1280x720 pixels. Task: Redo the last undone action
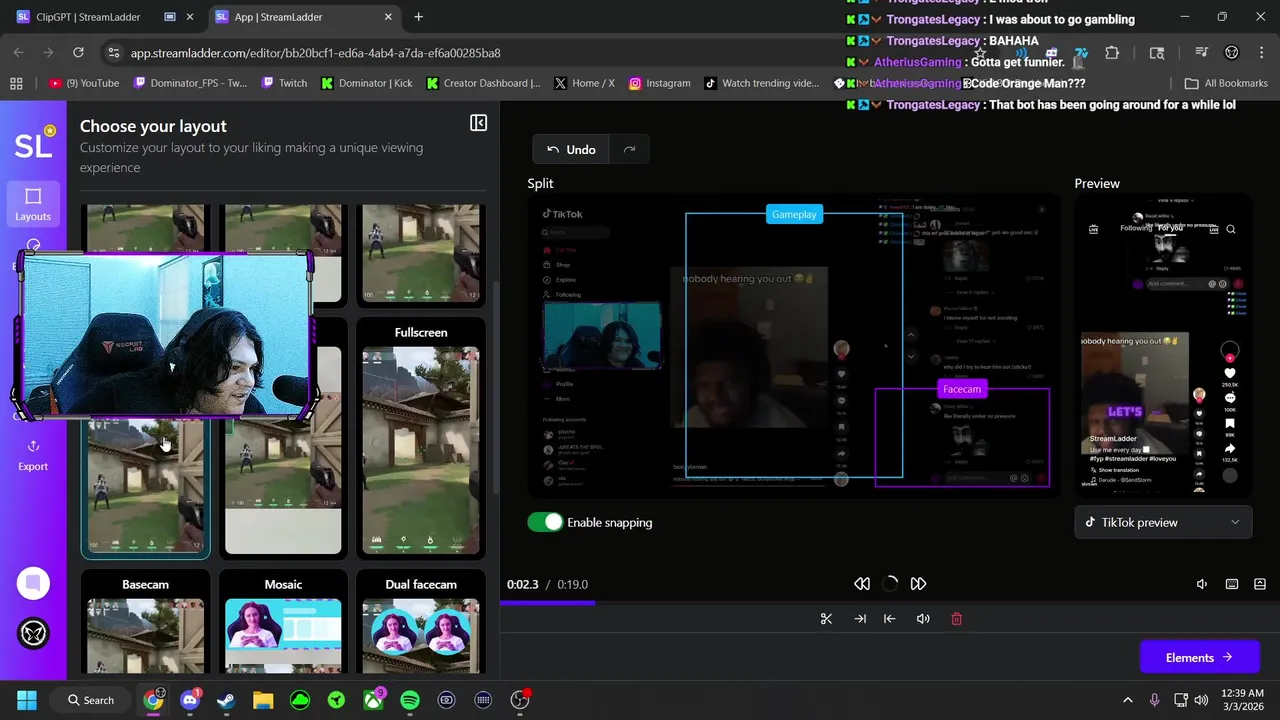(x=629, y=149)
